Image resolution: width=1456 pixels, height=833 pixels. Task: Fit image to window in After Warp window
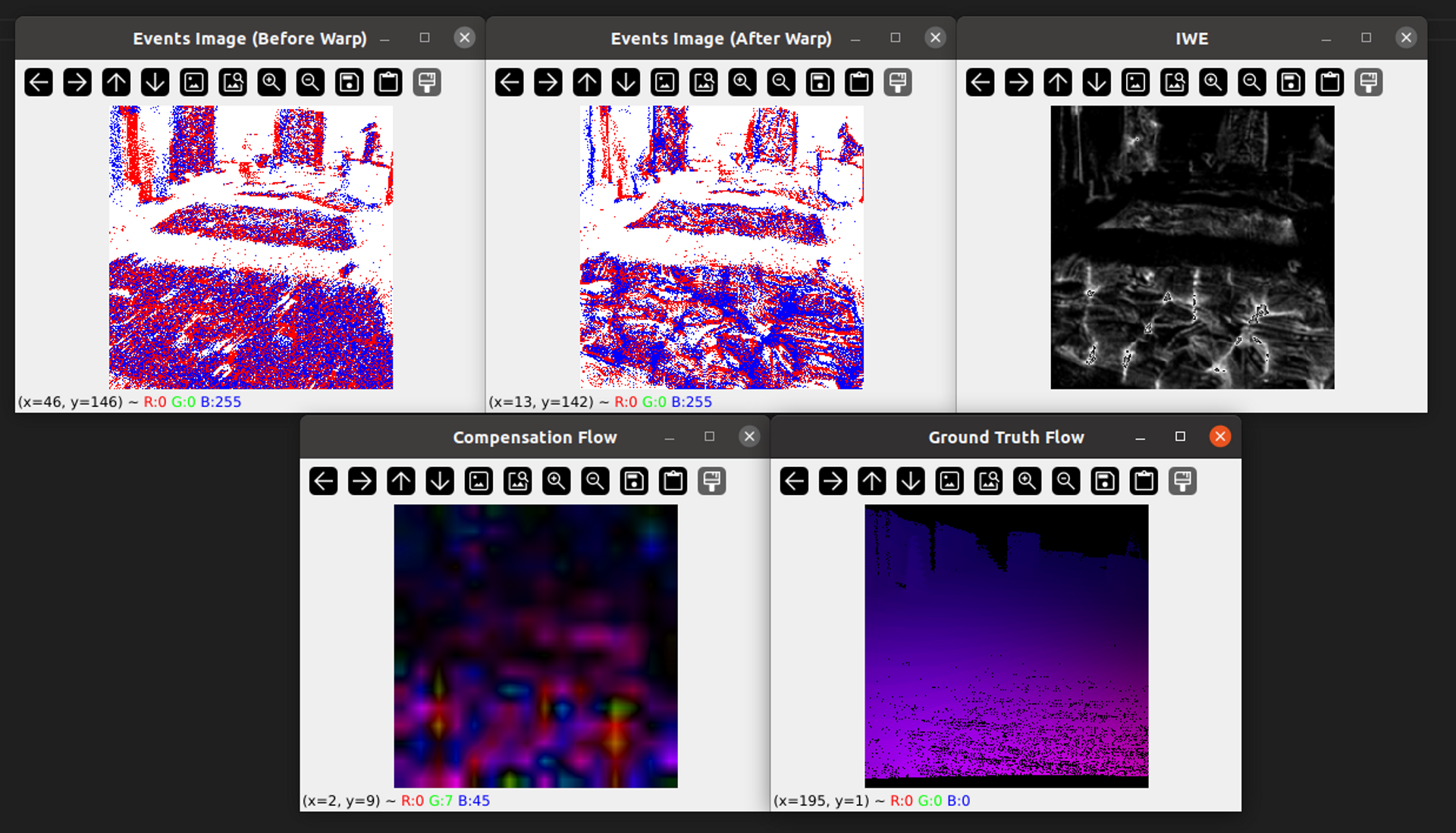pyautogui.click(x=704, y=82)
